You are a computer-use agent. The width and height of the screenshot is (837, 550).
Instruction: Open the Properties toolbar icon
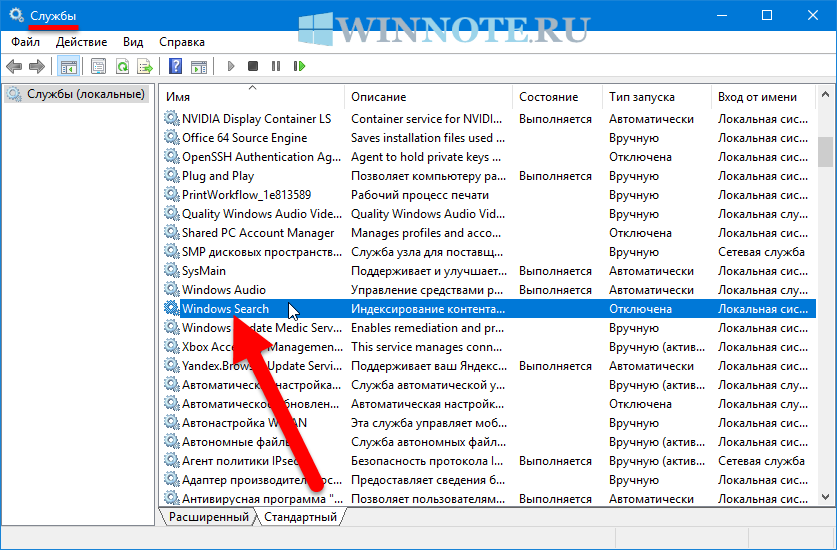(98, 67)
